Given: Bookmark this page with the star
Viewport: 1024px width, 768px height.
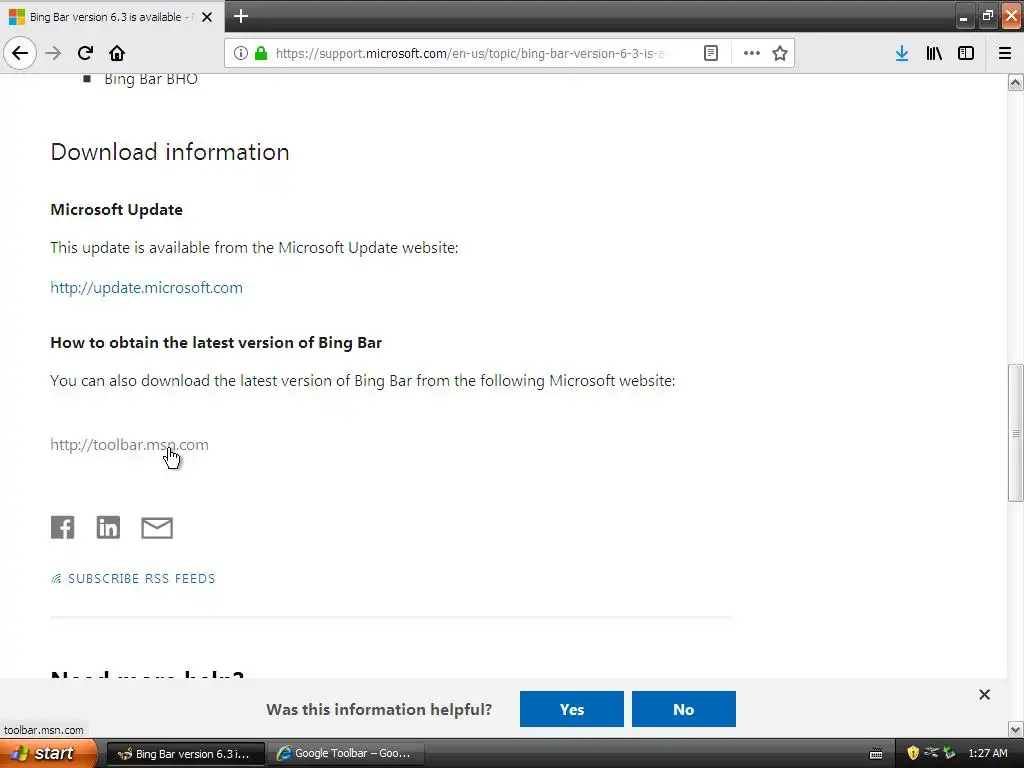Looking at the screenshot, I should pyautogui.click(x=780, y=53).
